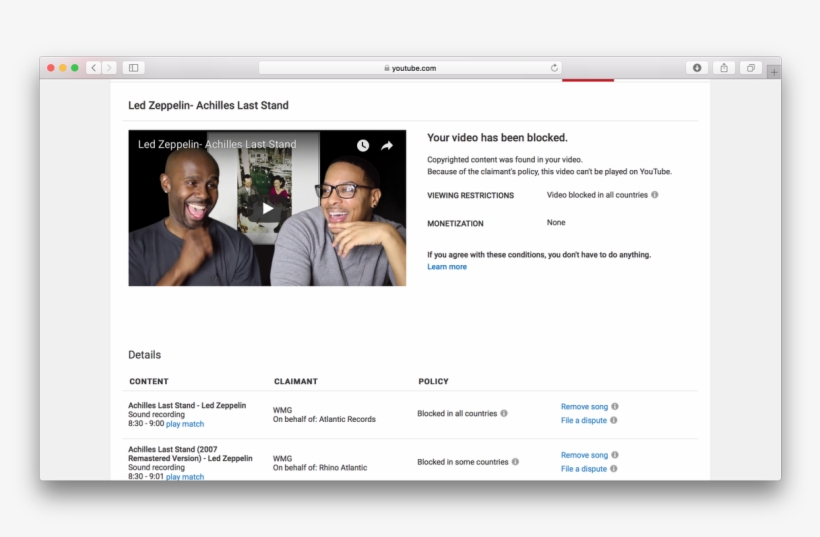Click info icon next to Atlantic Records File a dispute
Viewport: 820px width, 537px height.
tap(614, 420)
